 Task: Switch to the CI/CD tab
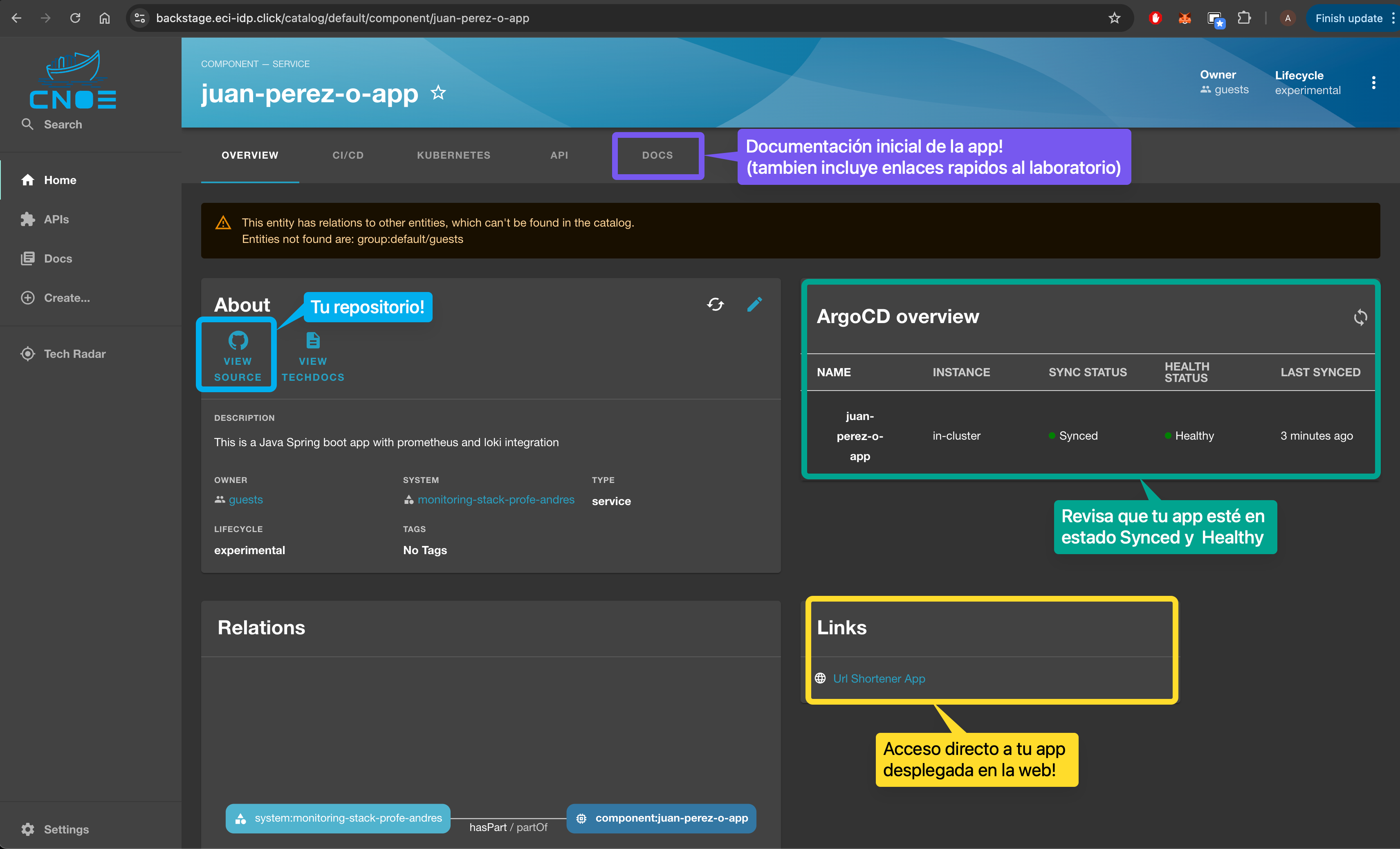(x=348, y=155)
